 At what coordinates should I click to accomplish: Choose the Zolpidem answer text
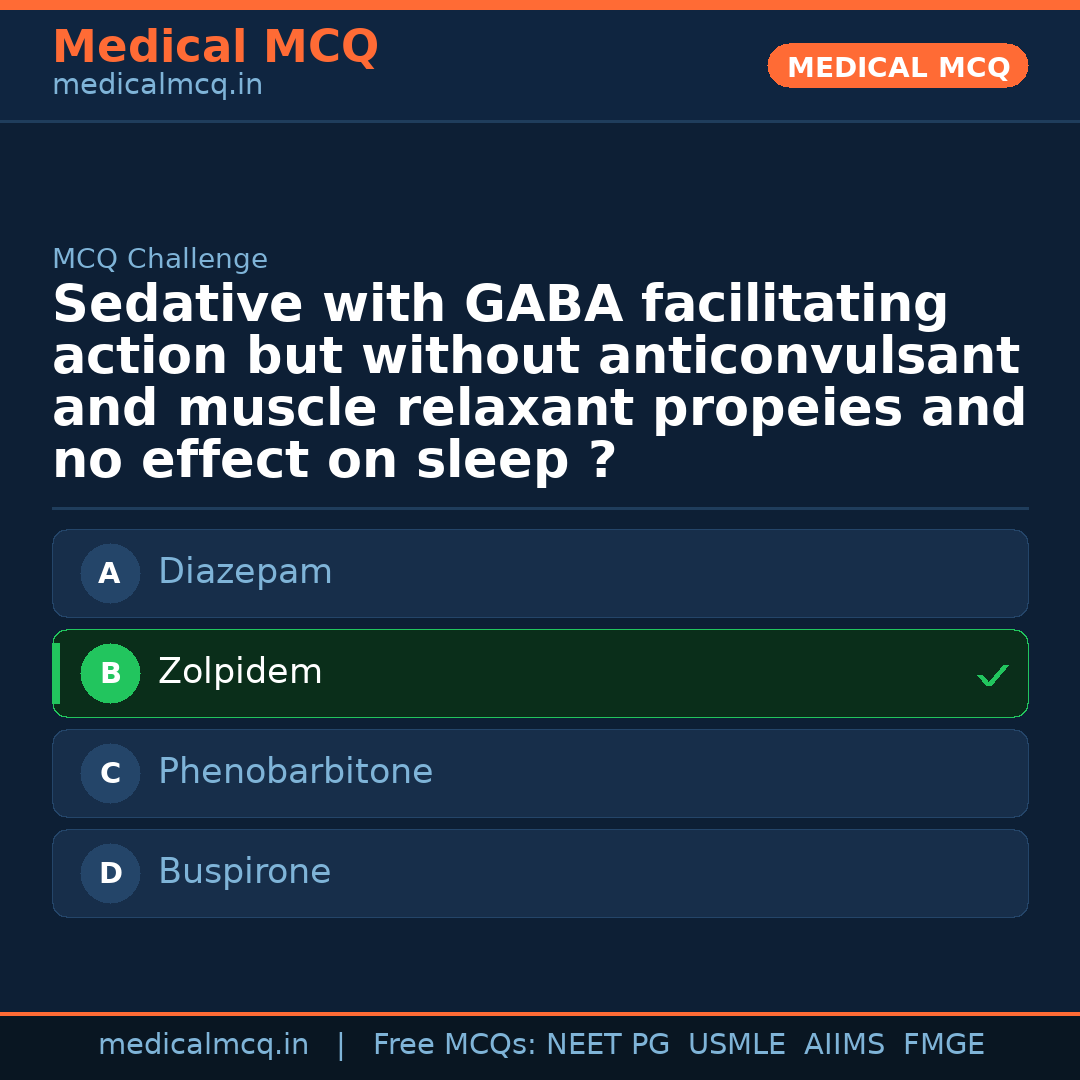click(240, 672)
